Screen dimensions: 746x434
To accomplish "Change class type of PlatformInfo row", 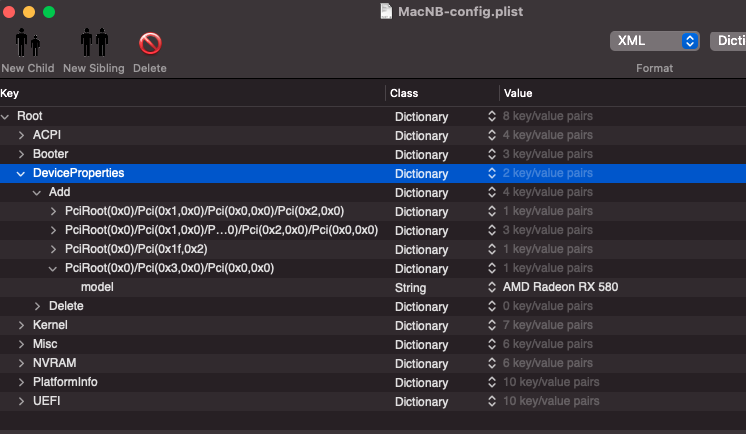I will coord(492,383).
